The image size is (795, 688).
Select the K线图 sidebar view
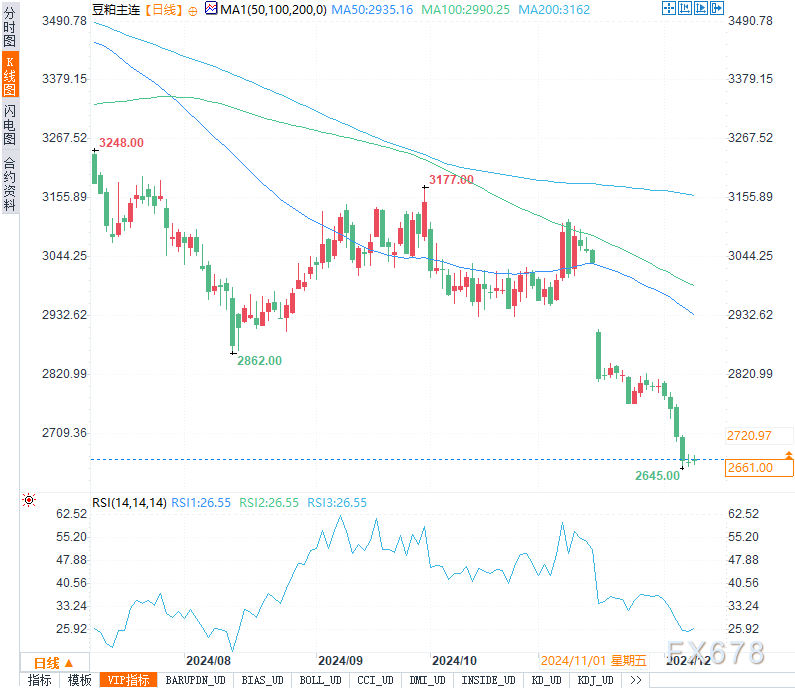[10, 75]
